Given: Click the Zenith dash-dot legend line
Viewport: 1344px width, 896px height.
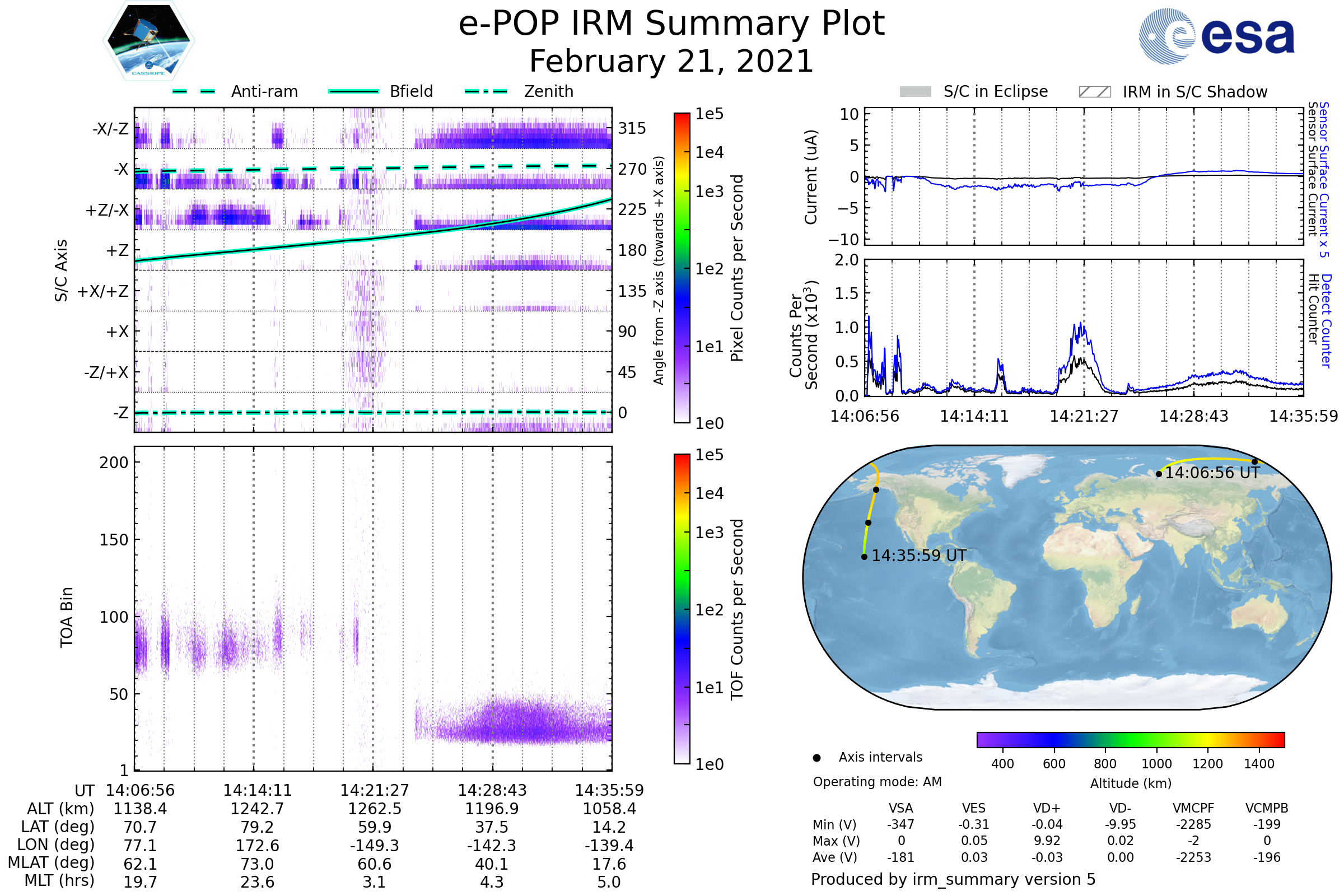Looking at the screenshot, I should [x=486, y=91].
